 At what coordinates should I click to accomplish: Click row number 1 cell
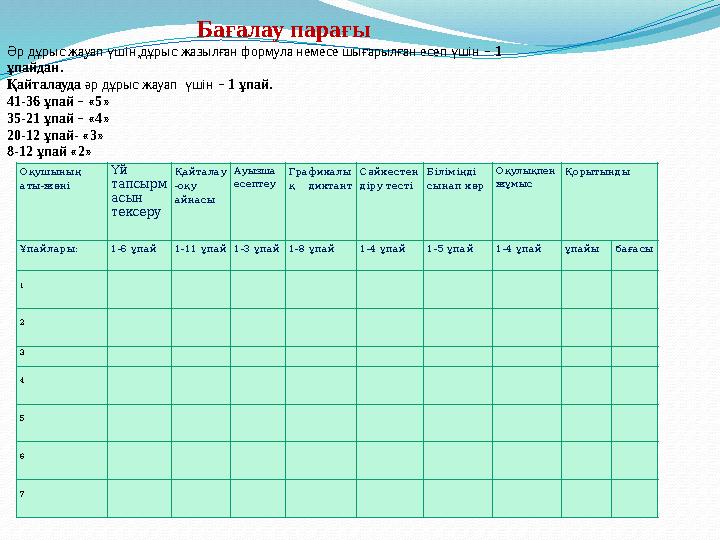coord(62,289)
